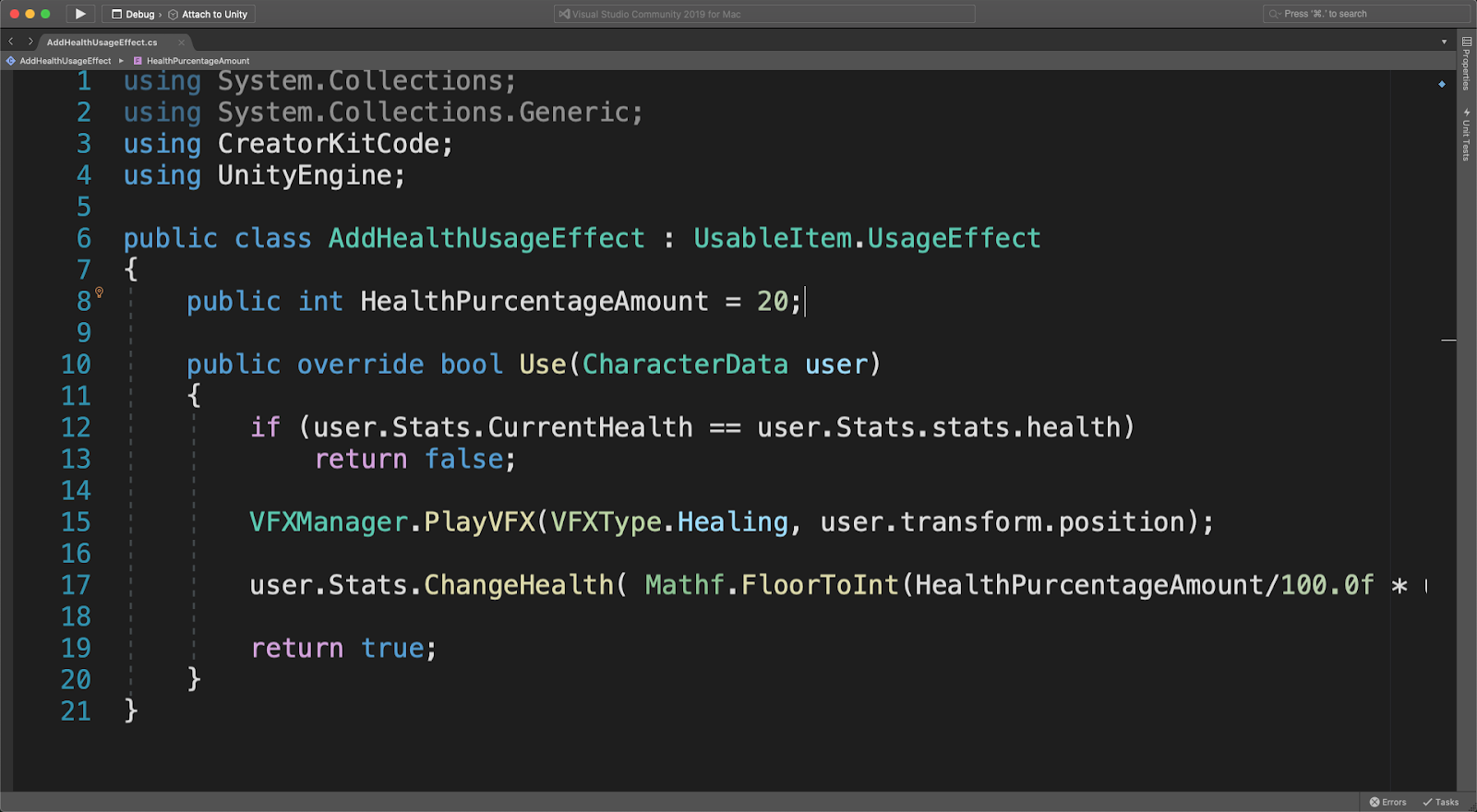Image resolution: width=1477 pixels, height=812 pixels.
Task: Open the Errors pad in status bar
Action: [x=1388, y=802]
